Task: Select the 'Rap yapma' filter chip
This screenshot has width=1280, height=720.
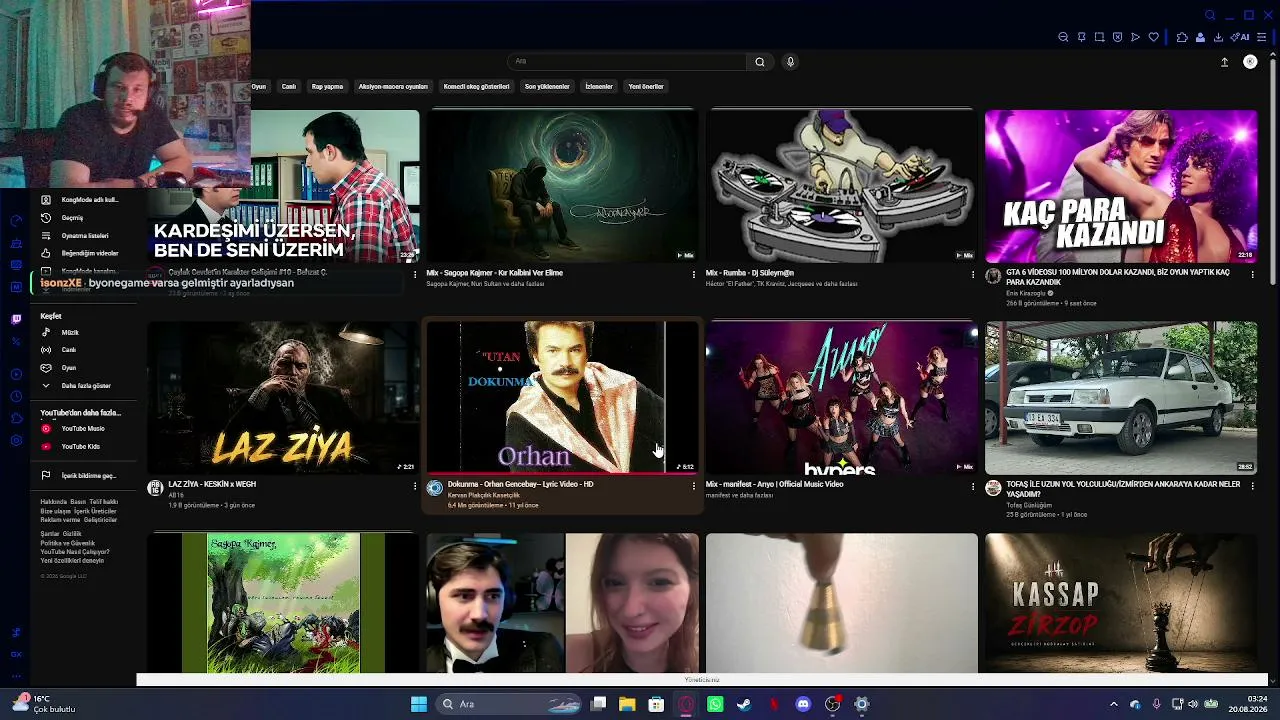Action: (x=327, y=87)
